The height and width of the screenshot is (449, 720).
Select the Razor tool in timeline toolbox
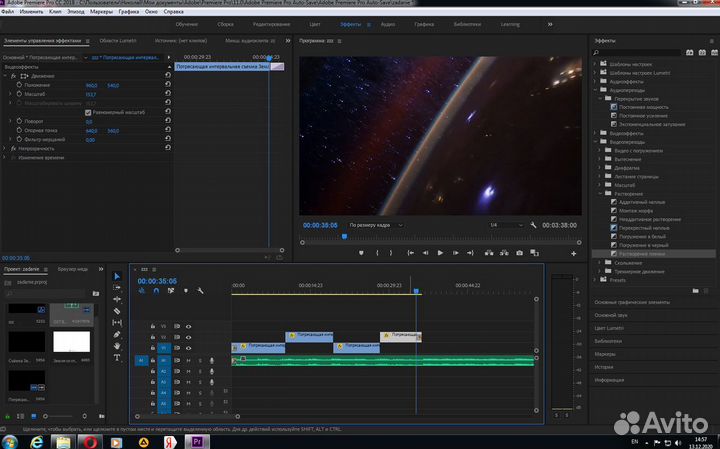(117, 311)
